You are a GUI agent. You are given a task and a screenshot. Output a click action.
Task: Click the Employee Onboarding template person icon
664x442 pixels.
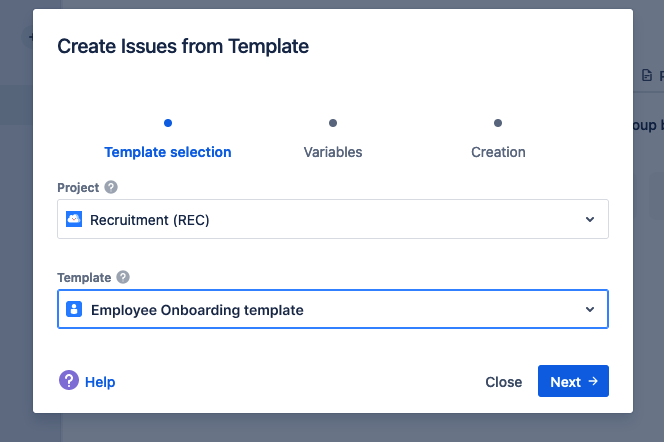pos(74,310)
